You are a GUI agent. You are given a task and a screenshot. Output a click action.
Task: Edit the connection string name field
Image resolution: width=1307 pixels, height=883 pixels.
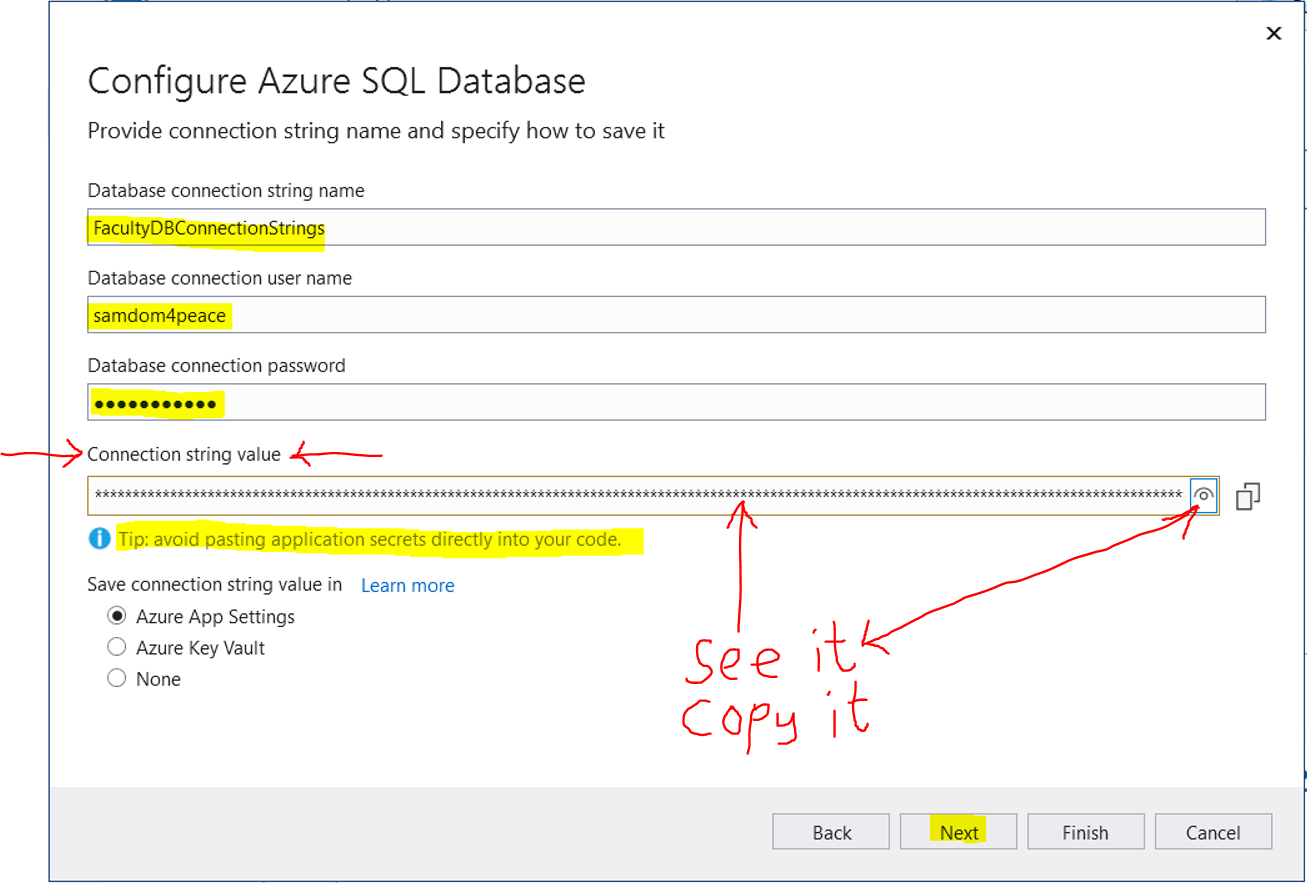(x=676, y=228)
